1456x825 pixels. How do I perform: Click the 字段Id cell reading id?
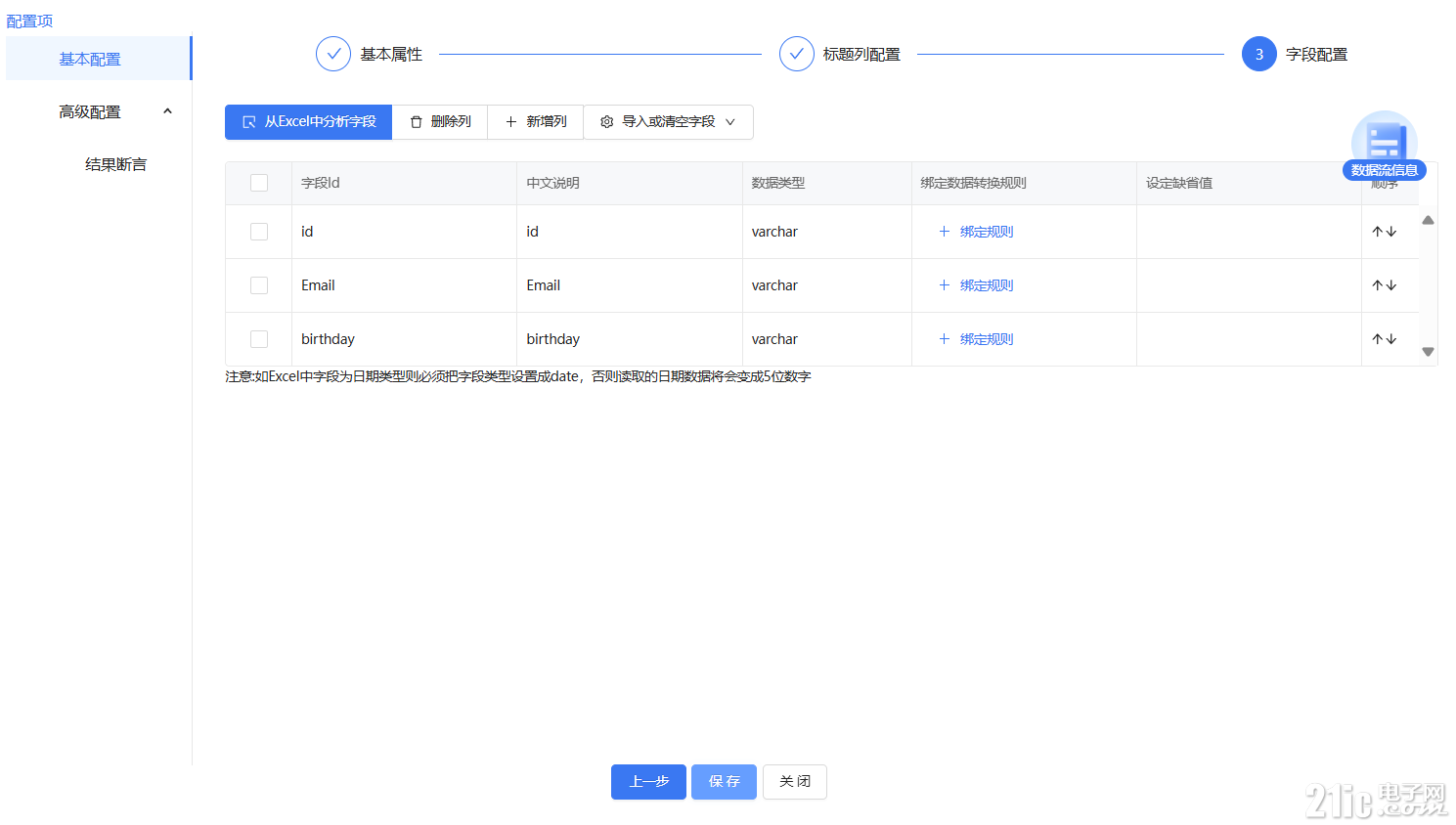pos(404,232)
